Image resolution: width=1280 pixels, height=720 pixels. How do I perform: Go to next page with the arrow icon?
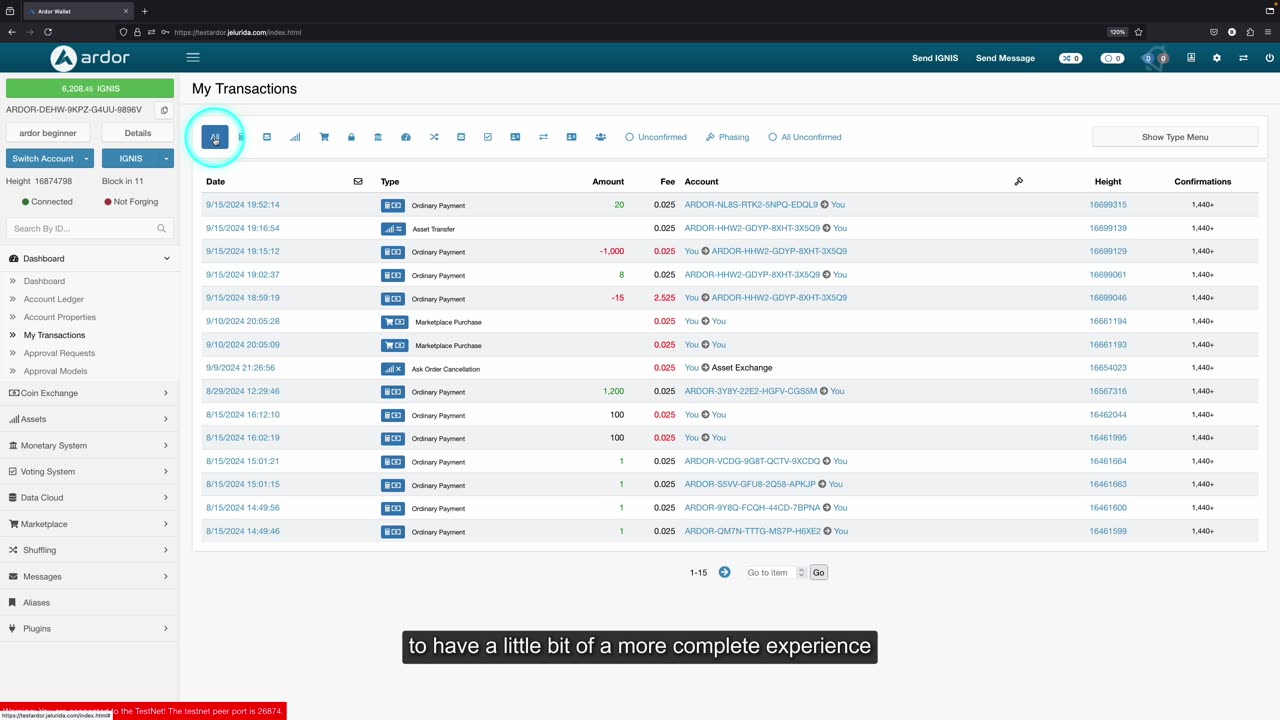pyautogui.click(x=724, y=572)
